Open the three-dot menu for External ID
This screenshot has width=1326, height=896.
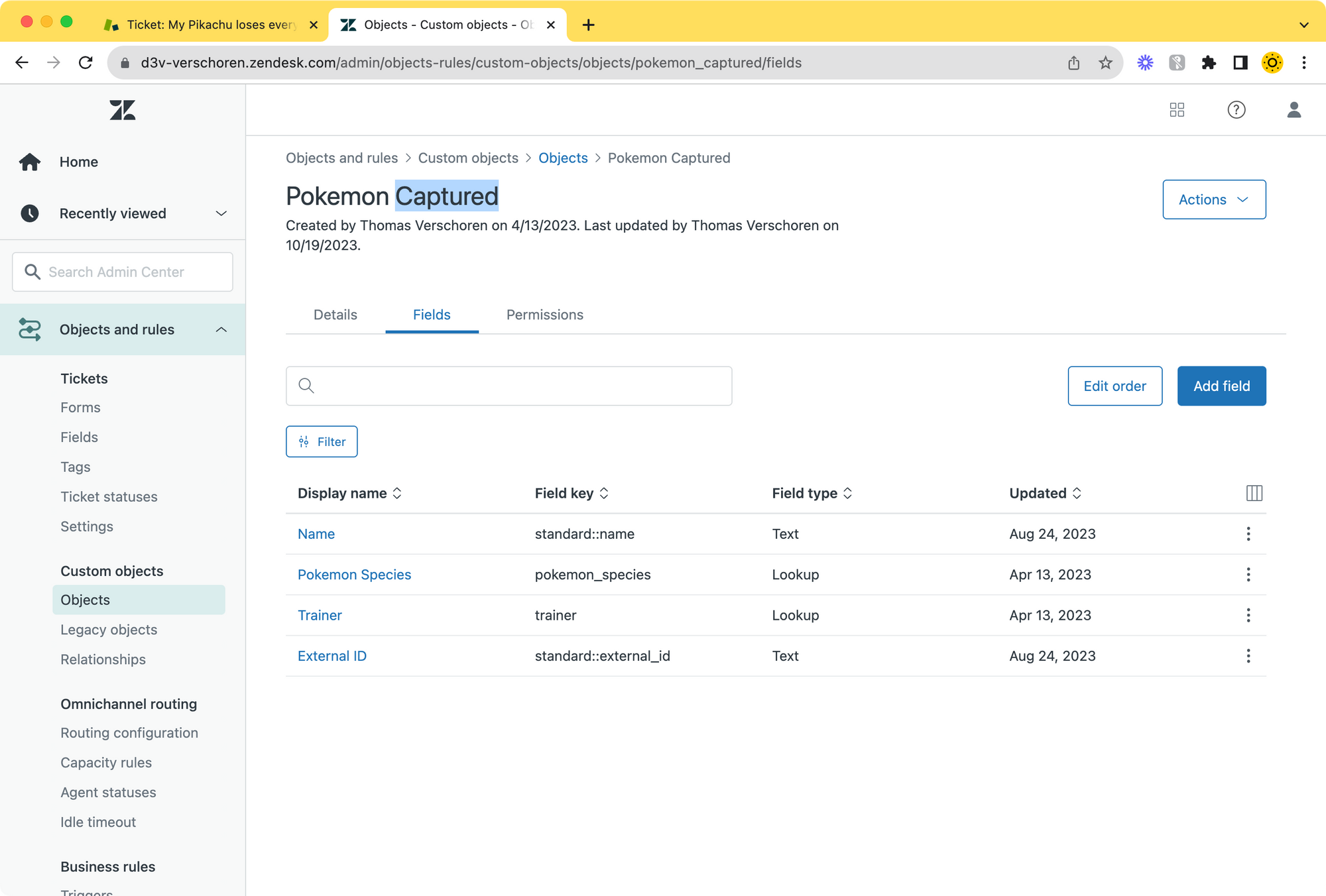tap(1248, 656)
